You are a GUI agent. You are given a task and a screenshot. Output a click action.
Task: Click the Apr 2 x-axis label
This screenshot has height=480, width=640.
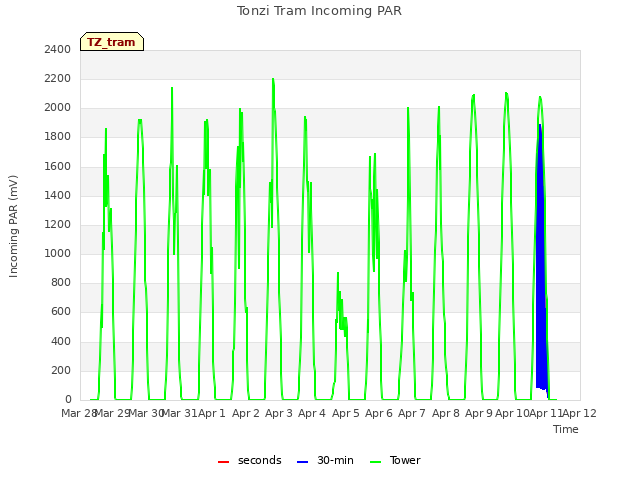point(246,413)
